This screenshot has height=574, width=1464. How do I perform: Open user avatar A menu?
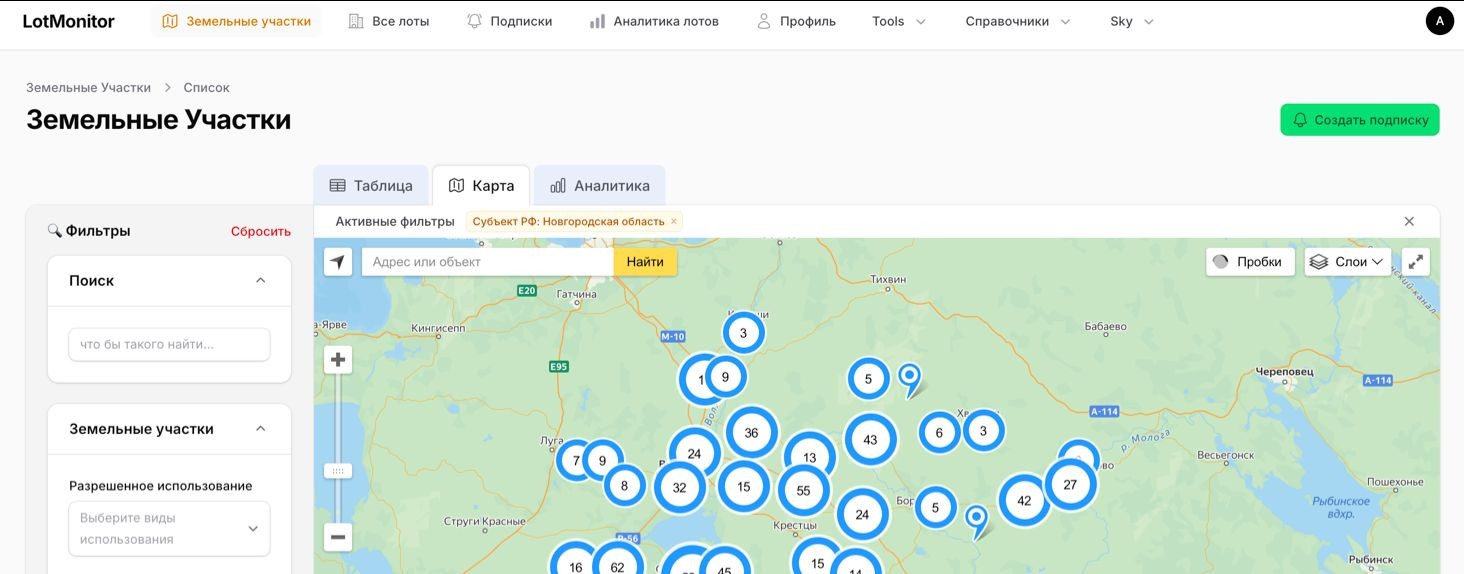pos(1439,21)
